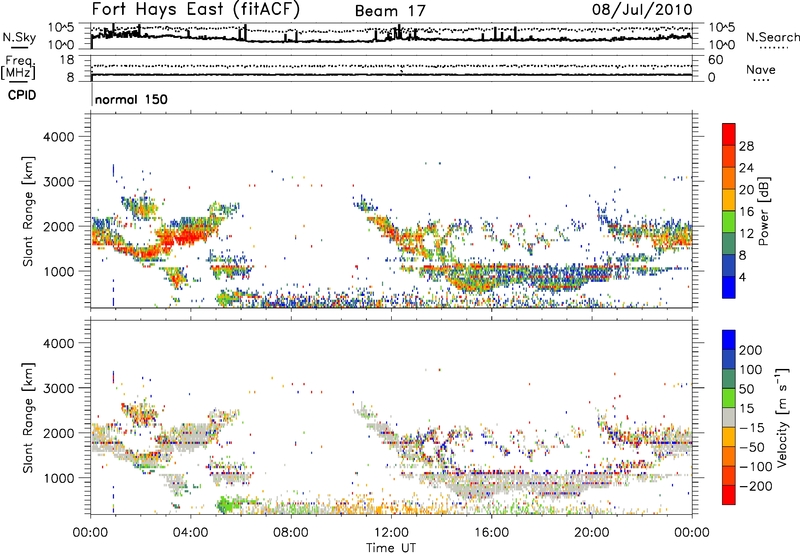Click the '20:00' time axis label
The image size is (800, 554).
tap(592, 533)
